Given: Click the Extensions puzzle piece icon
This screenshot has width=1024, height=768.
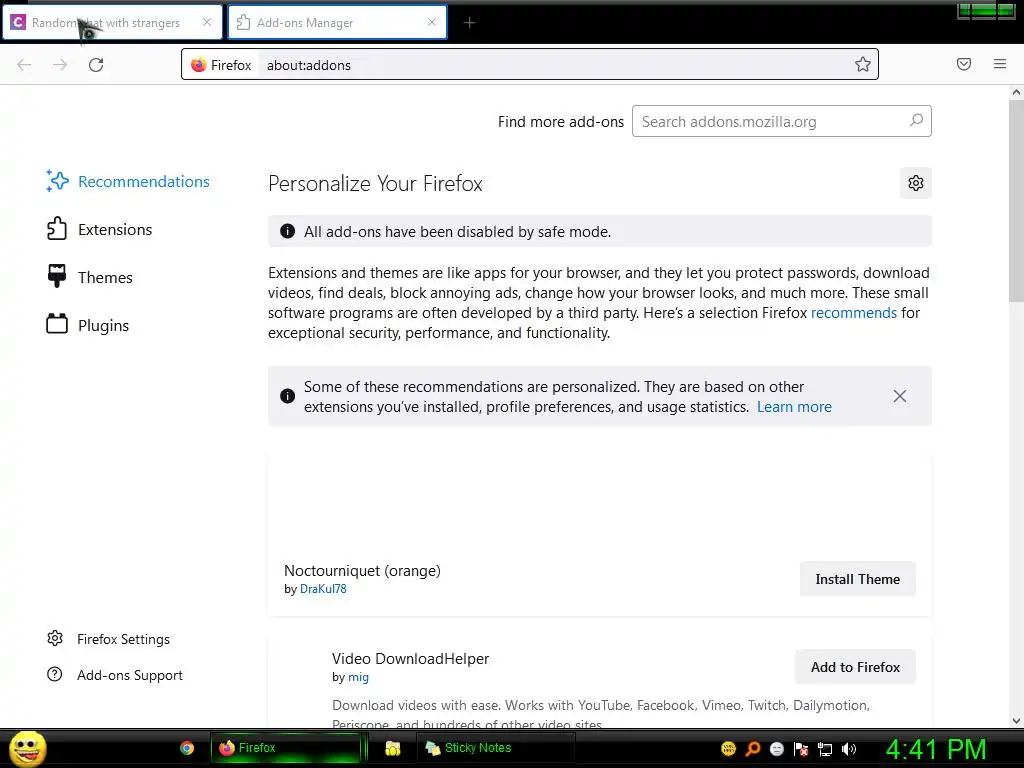Looking at the screenshot, I should coord(57,229).
